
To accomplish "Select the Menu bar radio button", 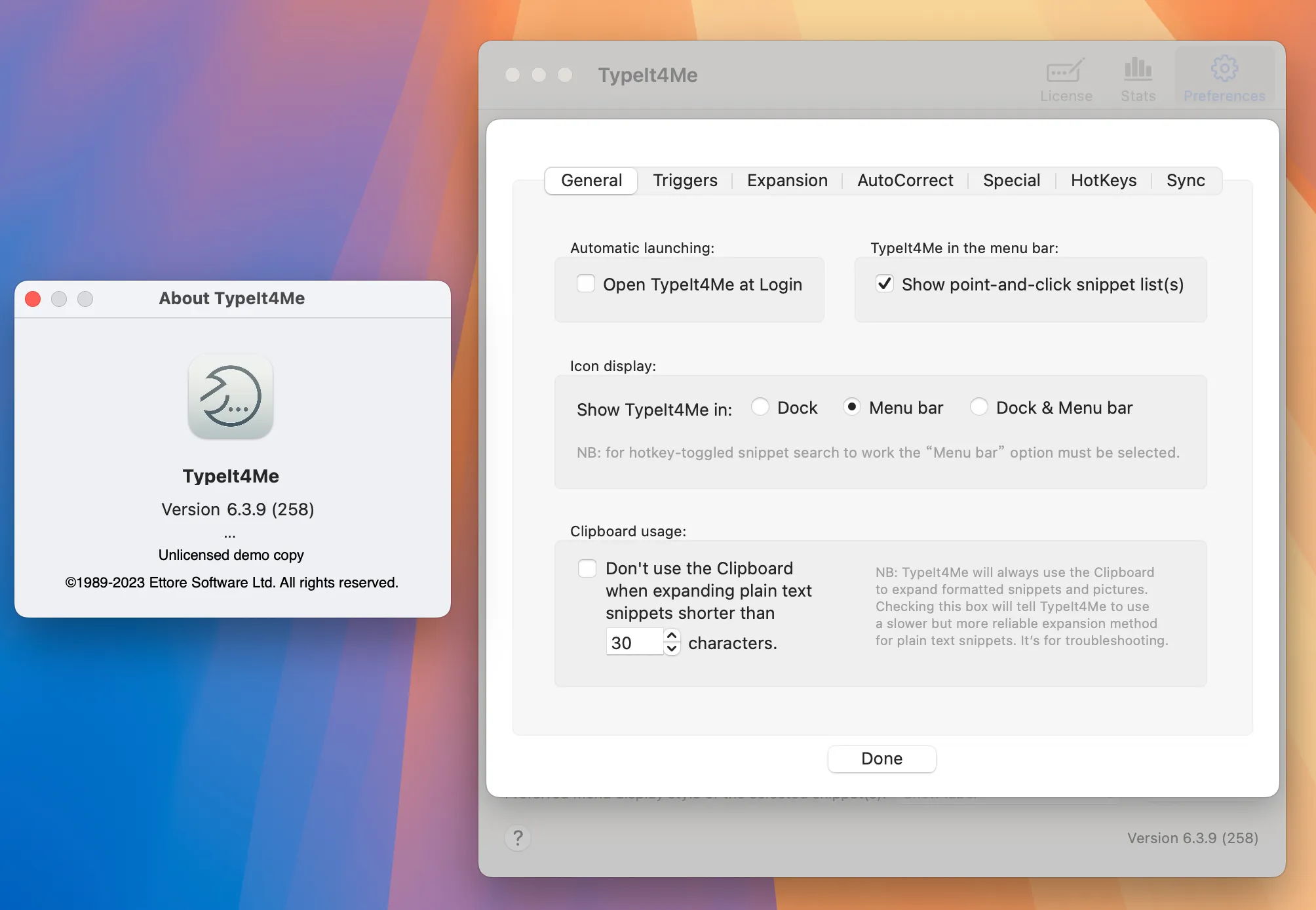I will pyautogui.click(x=851, y=407).
